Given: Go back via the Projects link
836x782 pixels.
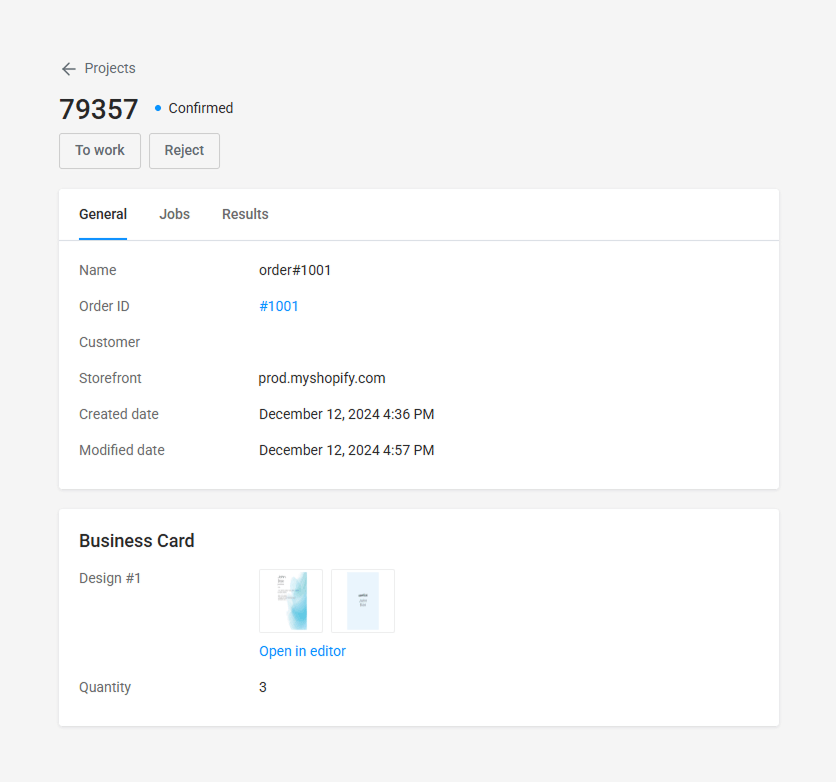Looking at the screenshot, I should click(110, 68).
